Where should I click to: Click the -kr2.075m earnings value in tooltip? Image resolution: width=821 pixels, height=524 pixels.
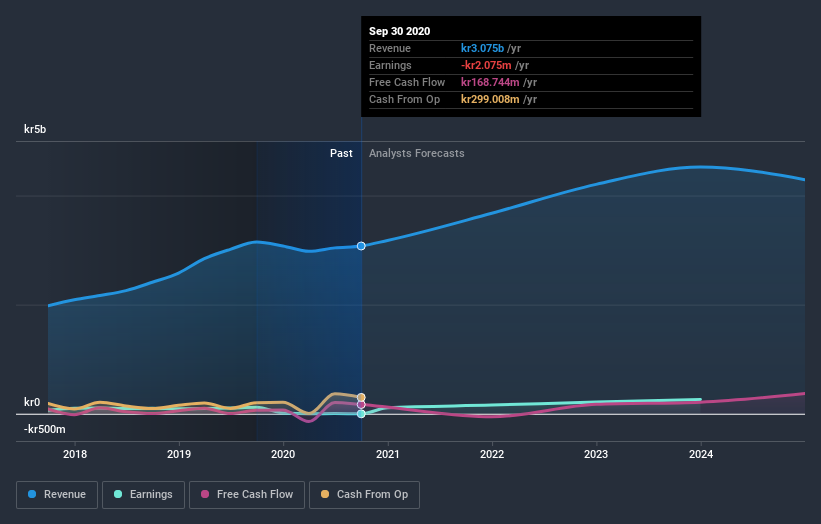pyautogui.click(x=486, y=65)
